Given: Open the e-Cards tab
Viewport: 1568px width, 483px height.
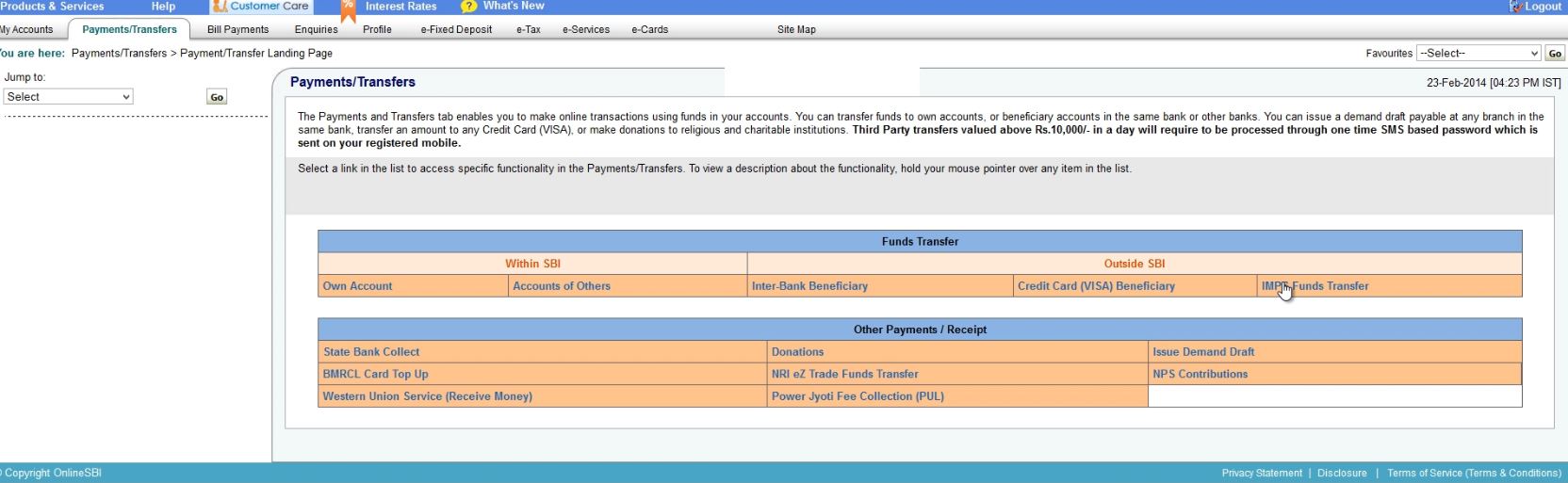Looking at the screenshot, I should click(x=650, y=30).
